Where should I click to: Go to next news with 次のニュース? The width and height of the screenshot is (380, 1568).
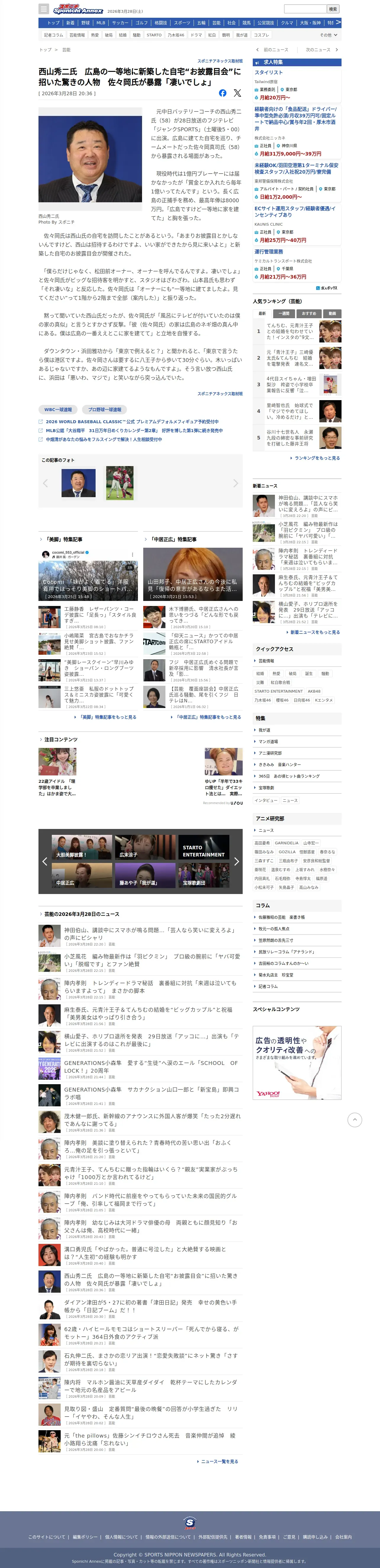[321, 50]
